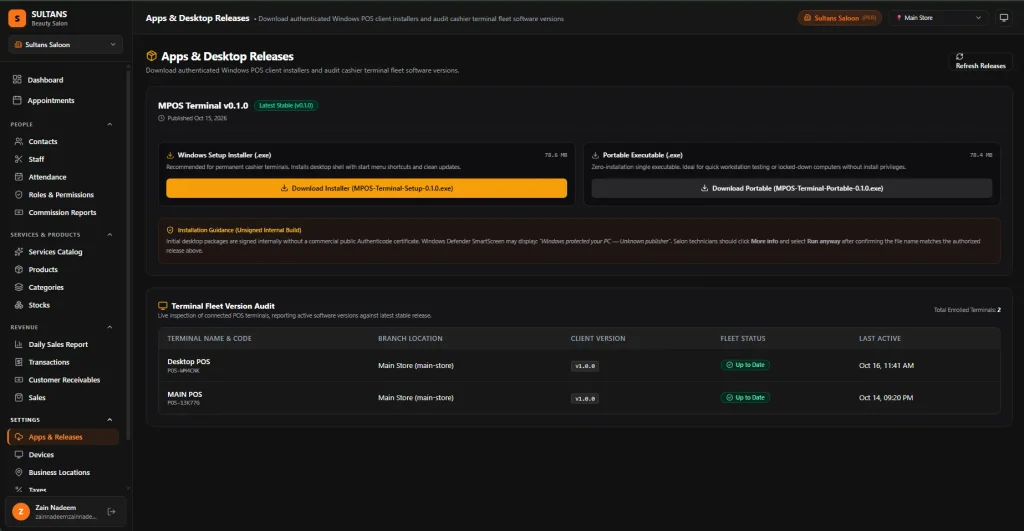The width and height of the screenshot is (1024, 531).
Task: Click the Roles & Permissions shield icon
Action: click(18, 195)
